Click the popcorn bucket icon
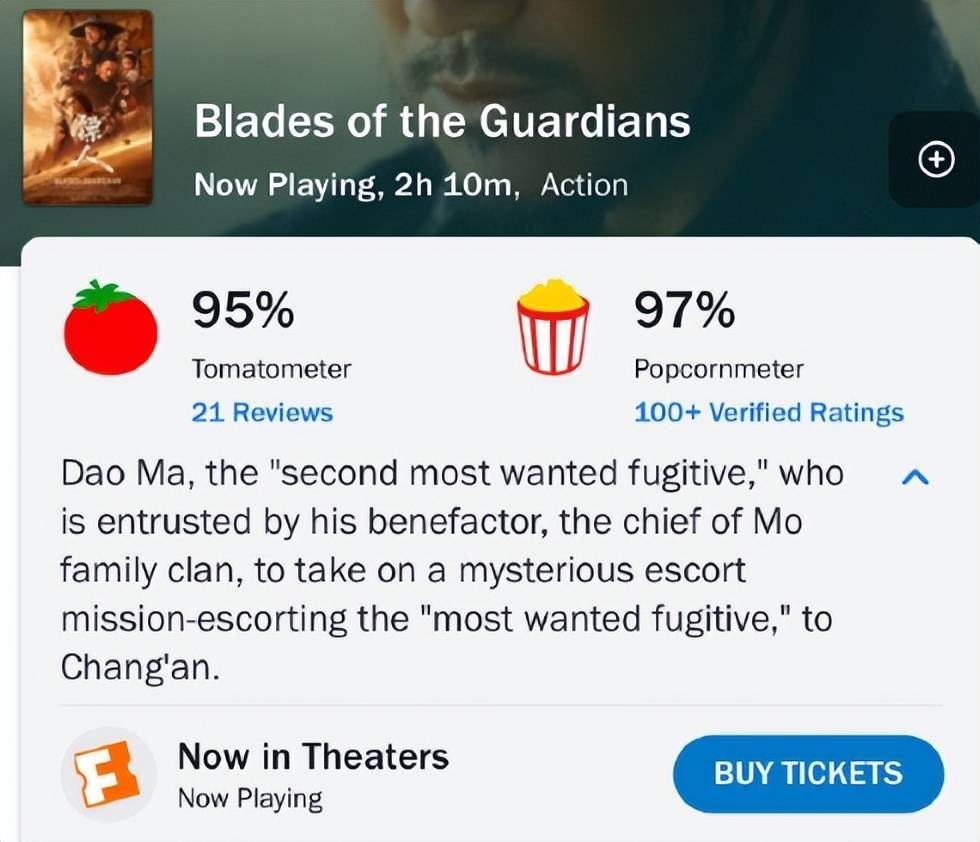Screen dimensions: 980x842 551,327
